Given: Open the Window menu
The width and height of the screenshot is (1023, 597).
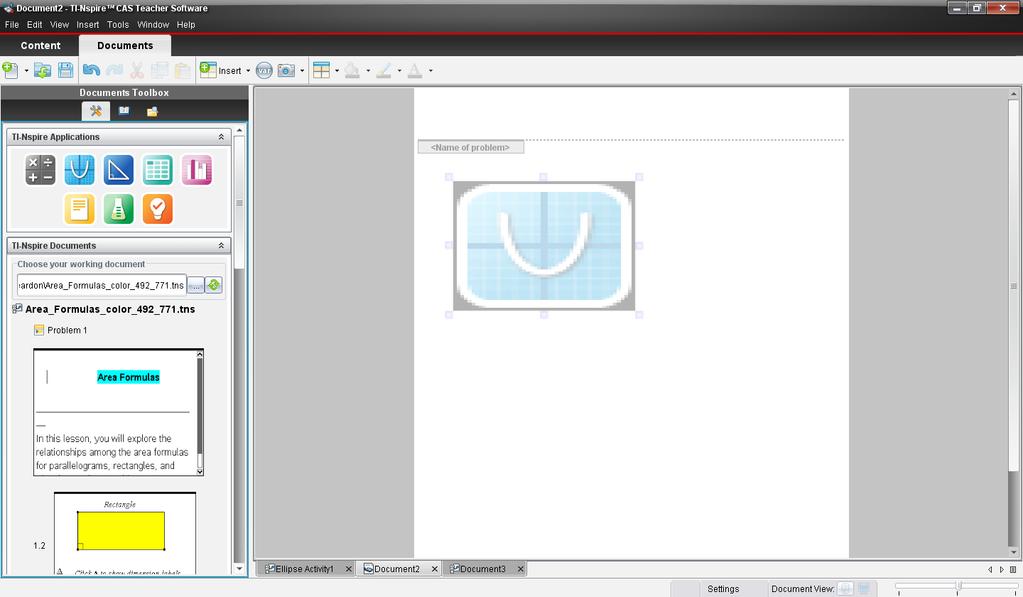Looking at the screenshot, I should point(153,25).
